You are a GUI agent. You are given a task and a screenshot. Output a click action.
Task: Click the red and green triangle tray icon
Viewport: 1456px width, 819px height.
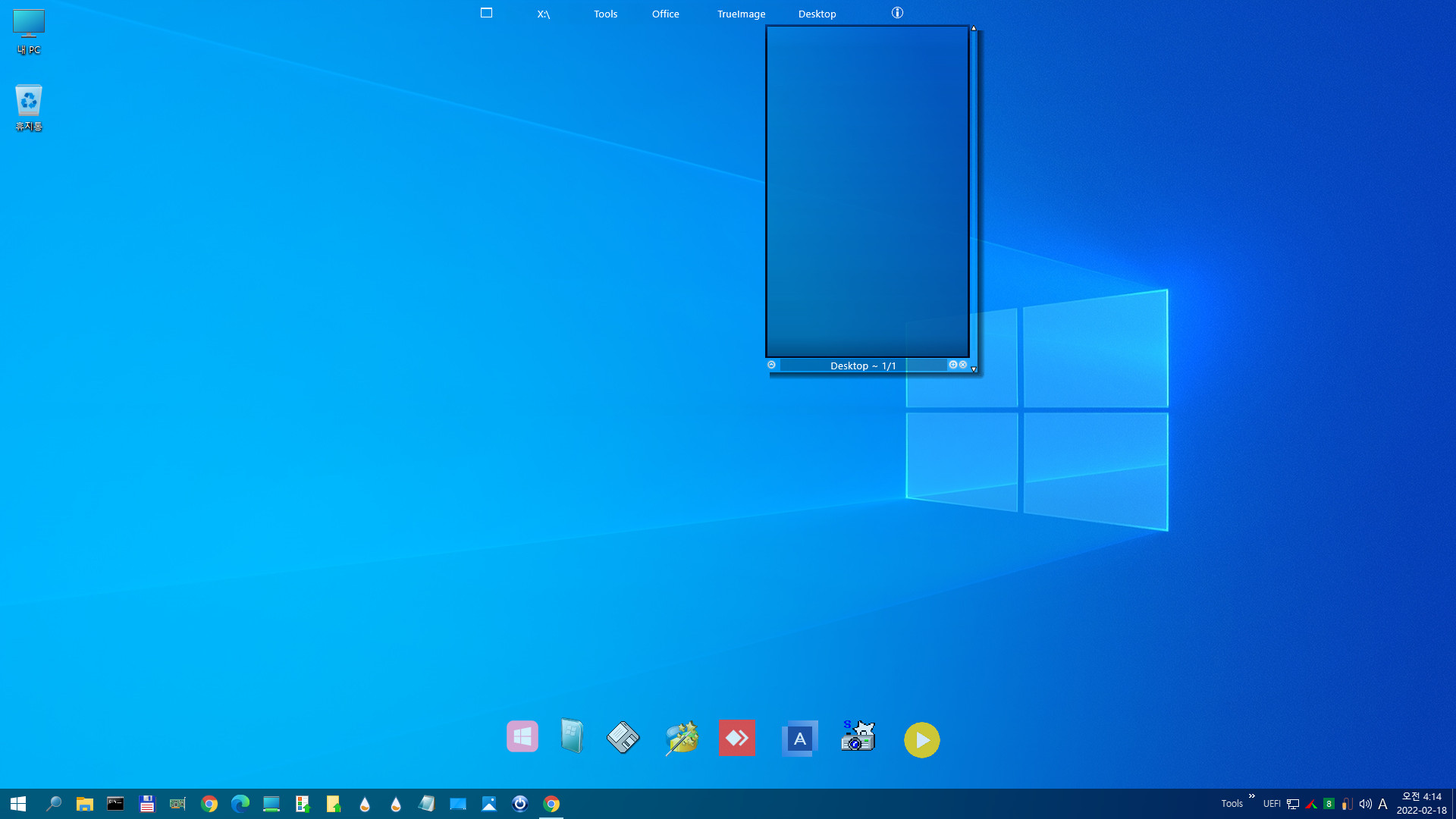pyautogui.click(x=1311, y=804)
